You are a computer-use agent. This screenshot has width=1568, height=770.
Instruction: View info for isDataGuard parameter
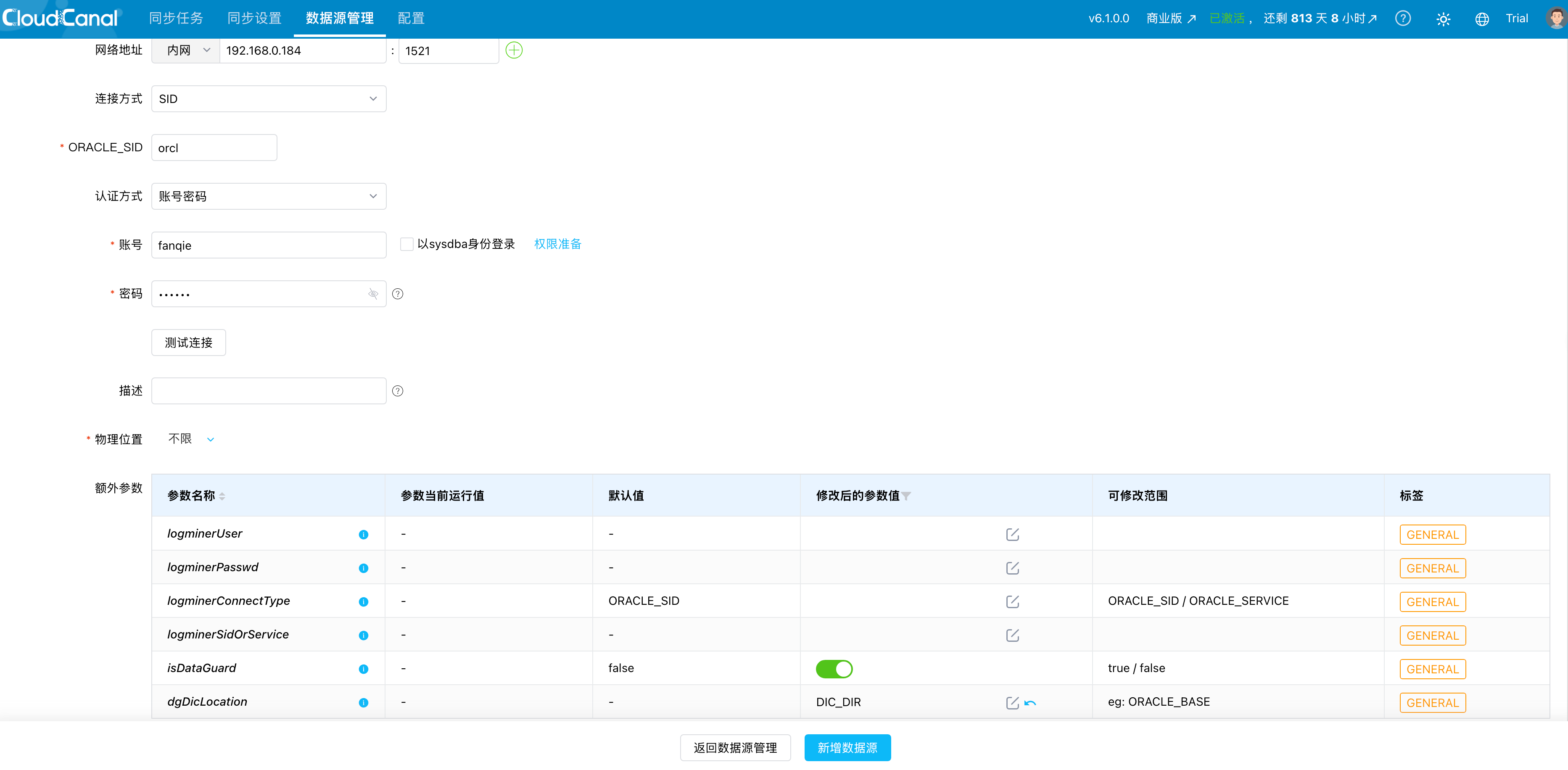click(363, 668)
